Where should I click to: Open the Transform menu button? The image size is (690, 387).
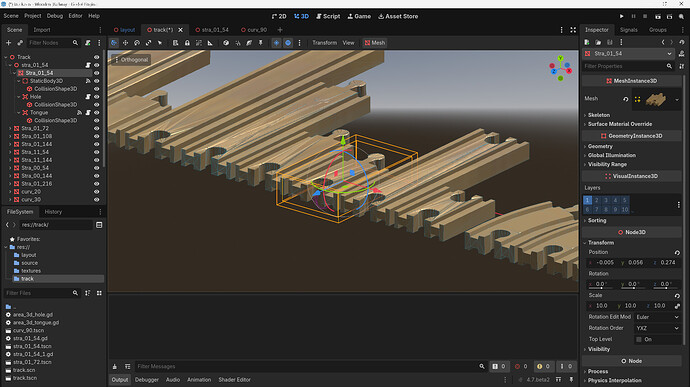324,43
